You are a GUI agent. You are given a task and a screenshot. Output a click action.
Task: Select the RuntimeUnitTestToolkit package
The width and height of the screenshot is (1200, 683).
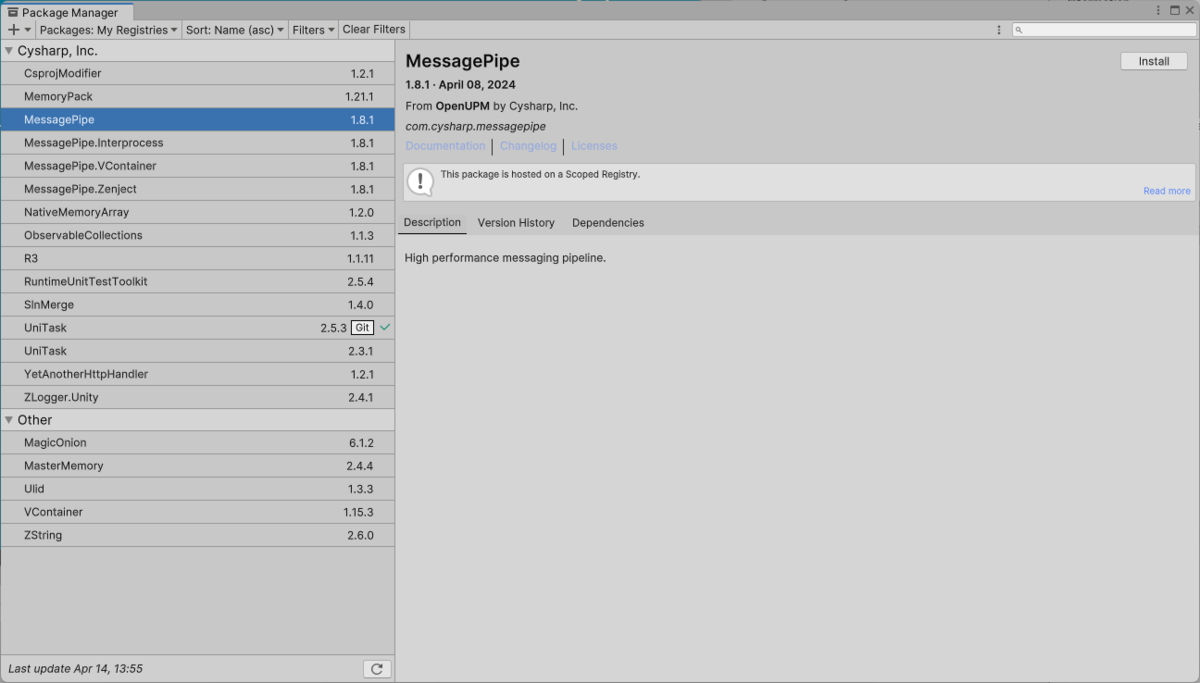(x=197, y=281)
